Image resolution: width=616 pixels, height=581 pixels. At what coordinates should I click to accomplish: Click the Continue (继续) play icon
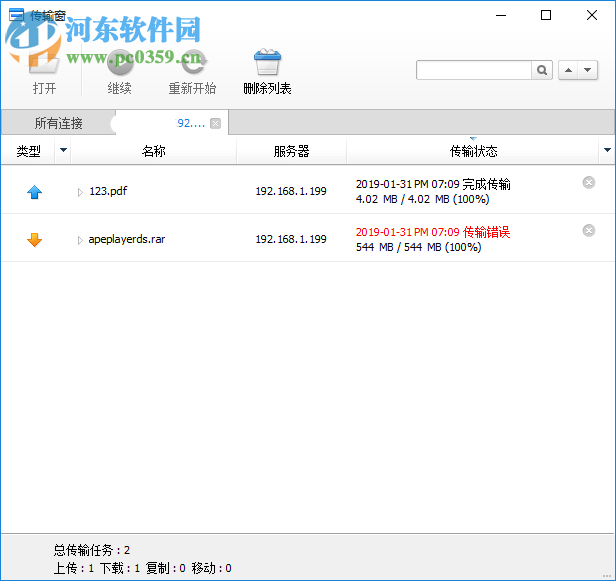click(120, 63)
